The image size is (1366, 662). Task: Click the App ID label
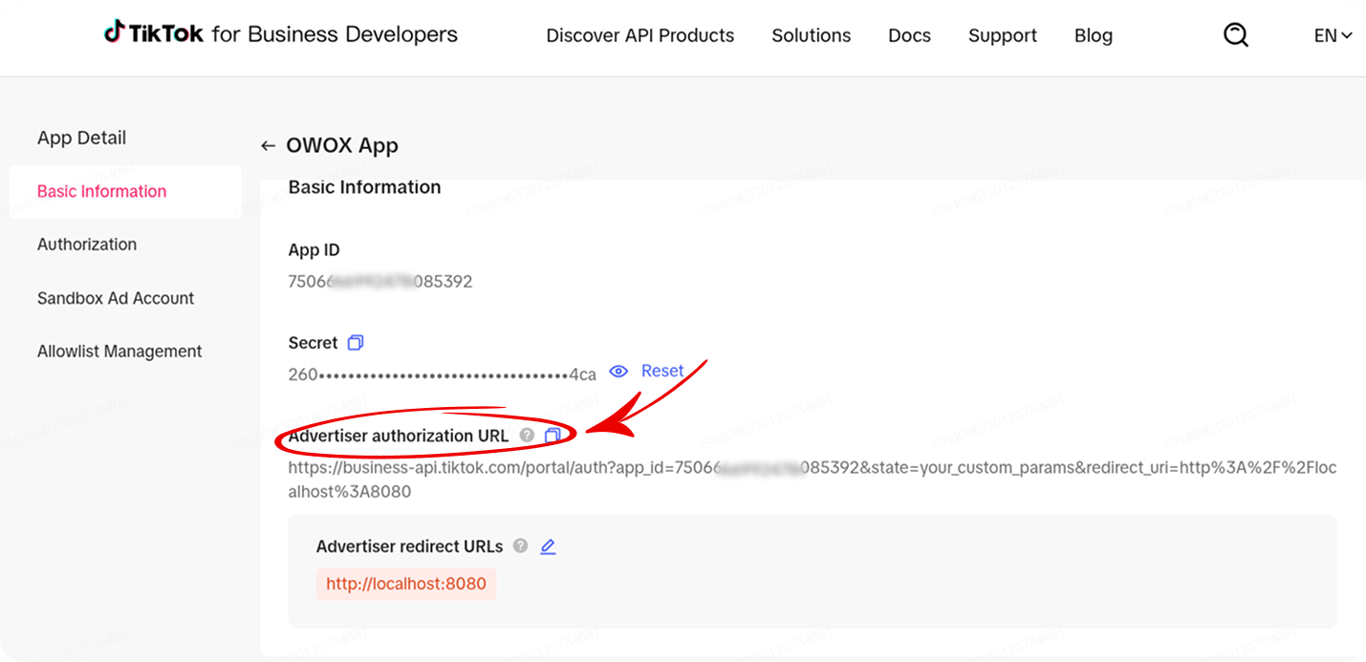coord(314,250)
